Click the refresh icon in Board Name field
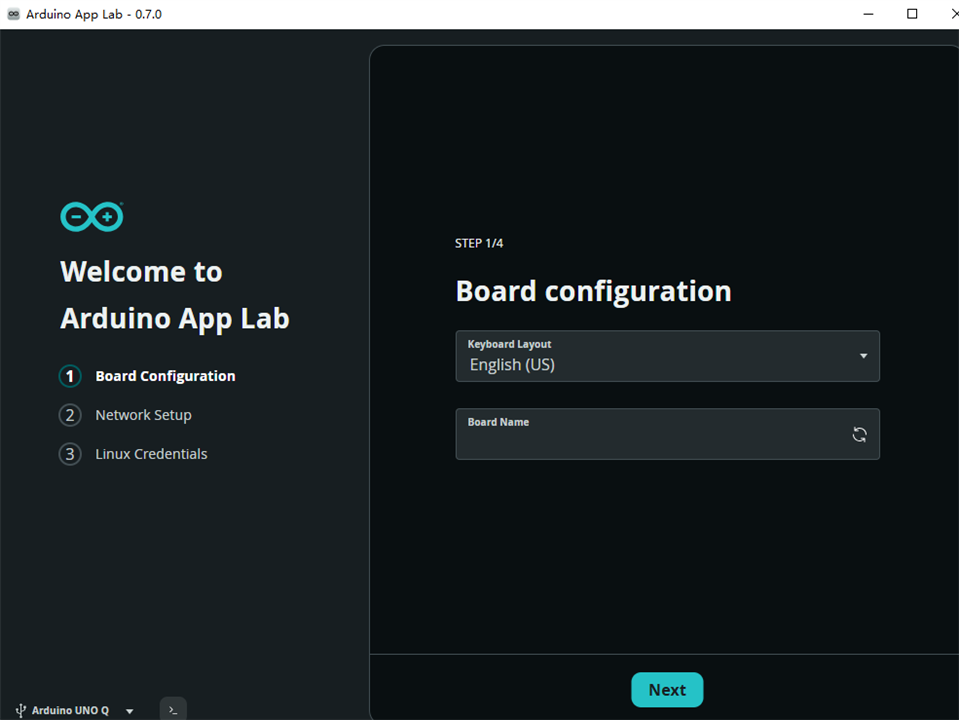The width and height of the screenshot is (959, 720). pos(859,434)
